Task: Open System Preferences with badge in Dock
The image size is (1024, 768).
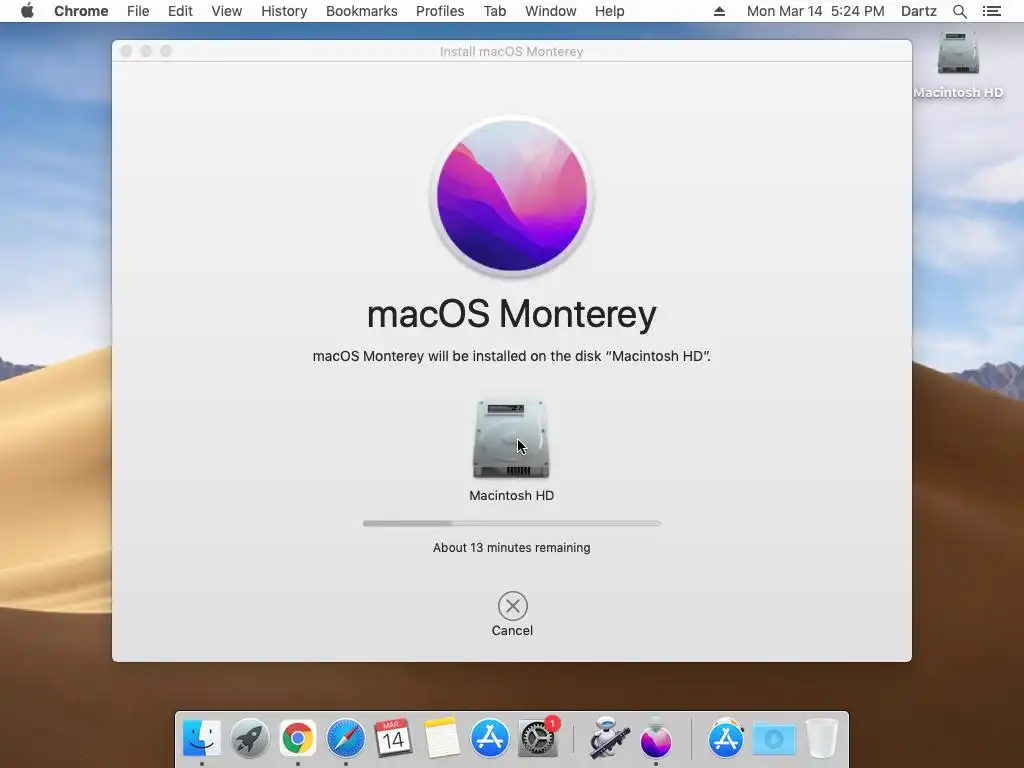Action: coord(538,737)
